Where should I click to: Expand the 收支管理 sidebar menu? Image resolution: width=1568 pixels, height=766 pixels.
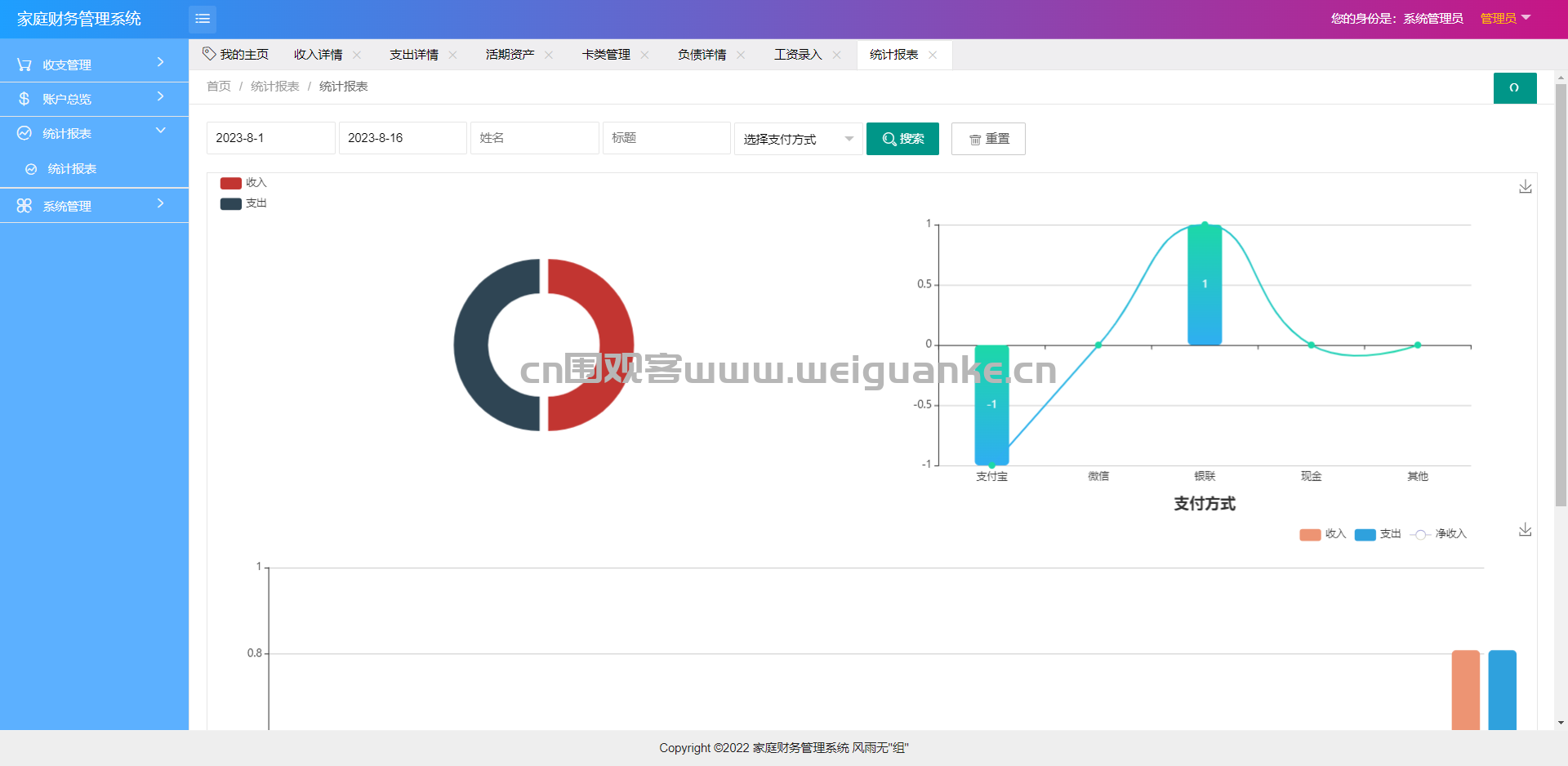point(94,65)
